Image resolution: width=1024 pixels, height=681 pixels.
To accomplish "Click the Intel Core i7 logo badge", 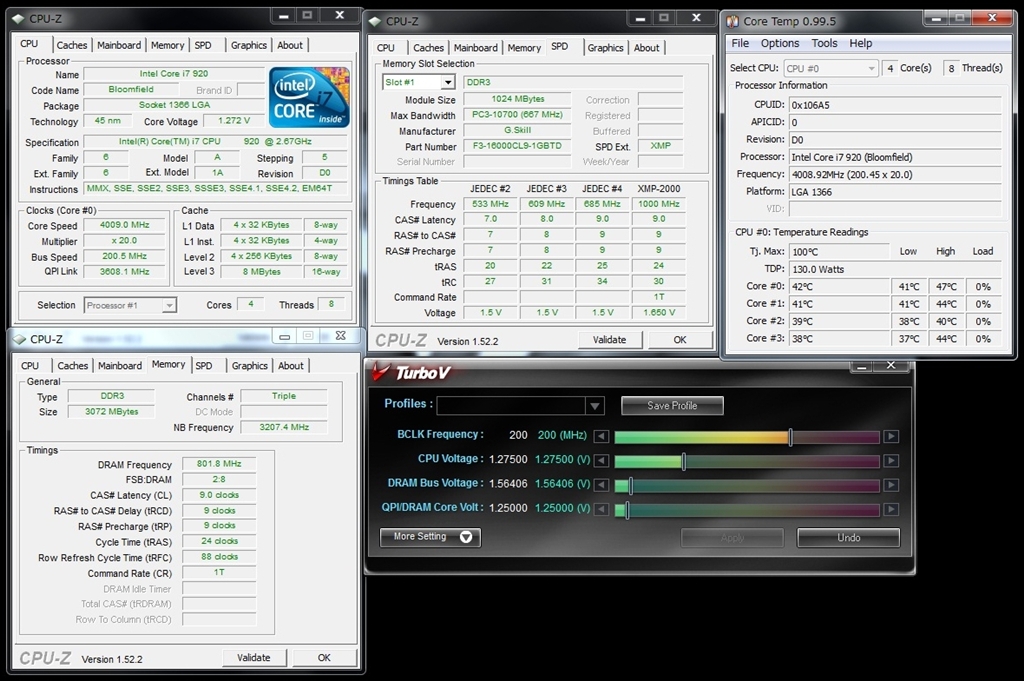I will coord(309,97).
